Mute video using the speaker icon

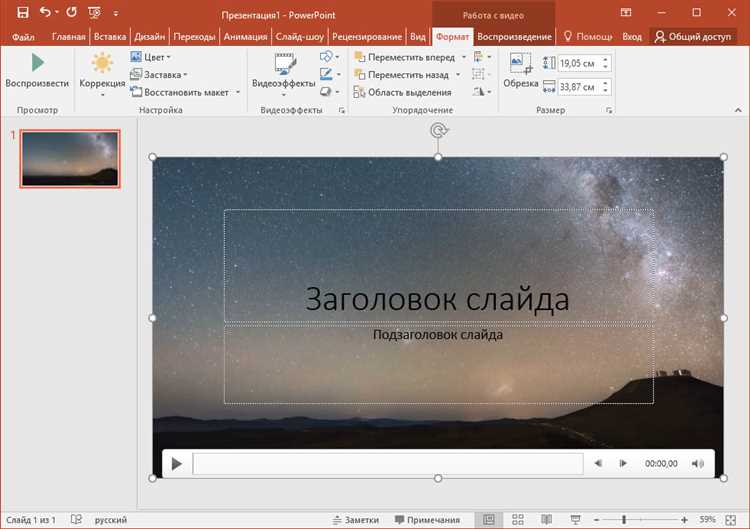(x=698, y=464)
